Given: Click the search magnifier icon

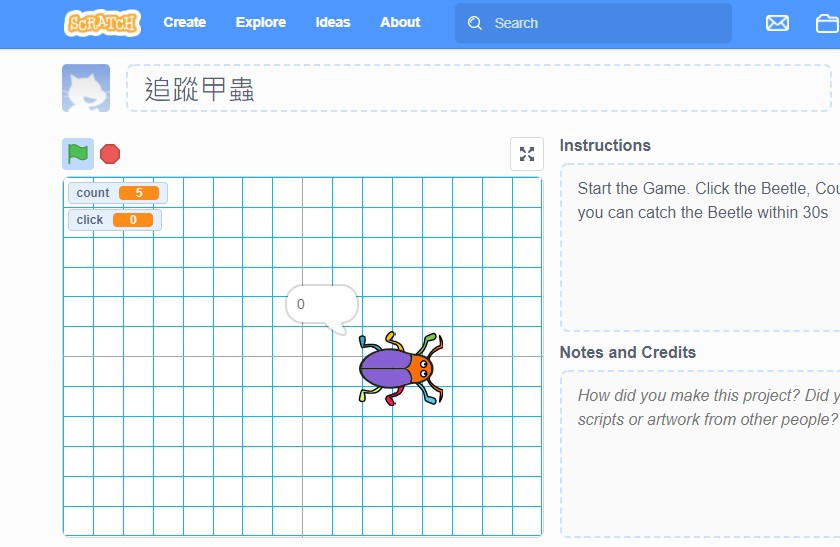Looking at the screenshot, I should pyautogui.click(x=475, y=23).
